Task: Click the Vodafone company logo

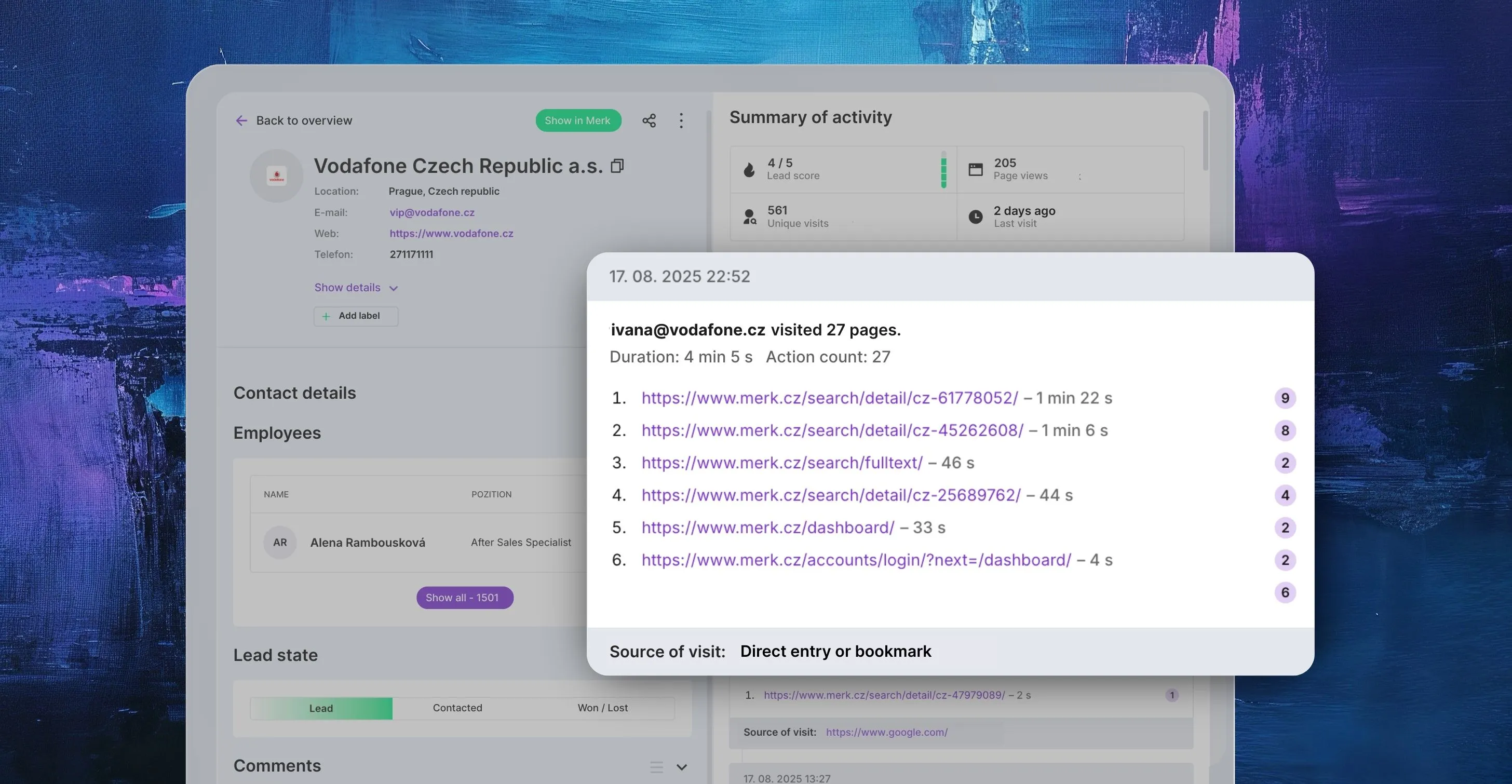Action: [x=276, y=175]
